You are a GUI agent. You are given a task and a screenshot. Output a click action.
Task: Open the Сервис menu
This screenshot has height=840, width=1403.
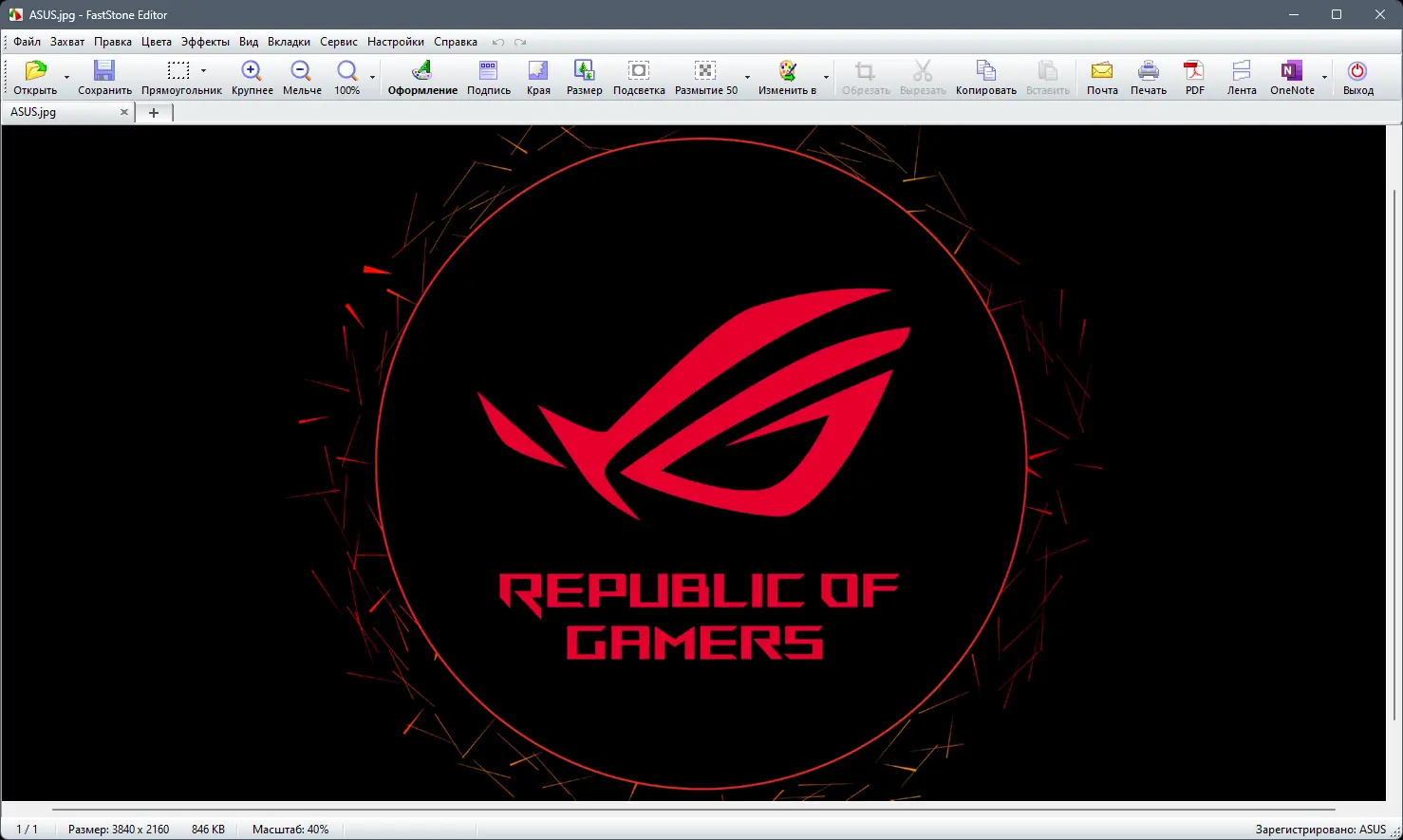coord(339,42)
